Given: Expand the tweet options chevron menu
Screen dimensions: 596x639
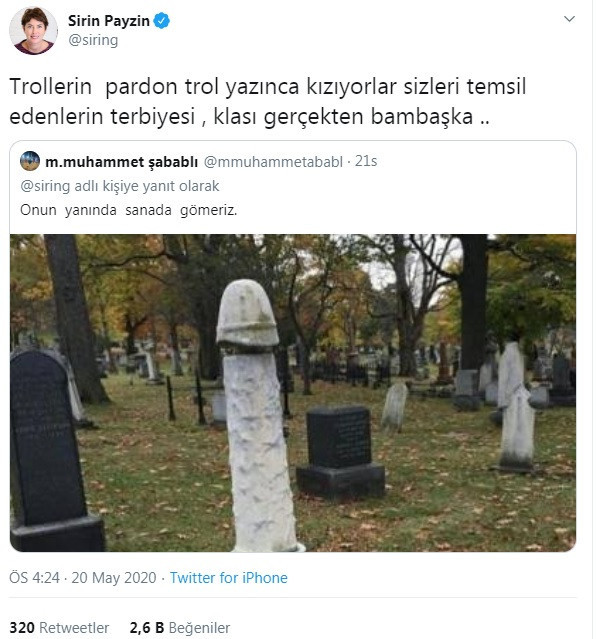Looking at the screenshot, I should pos(569,19).
